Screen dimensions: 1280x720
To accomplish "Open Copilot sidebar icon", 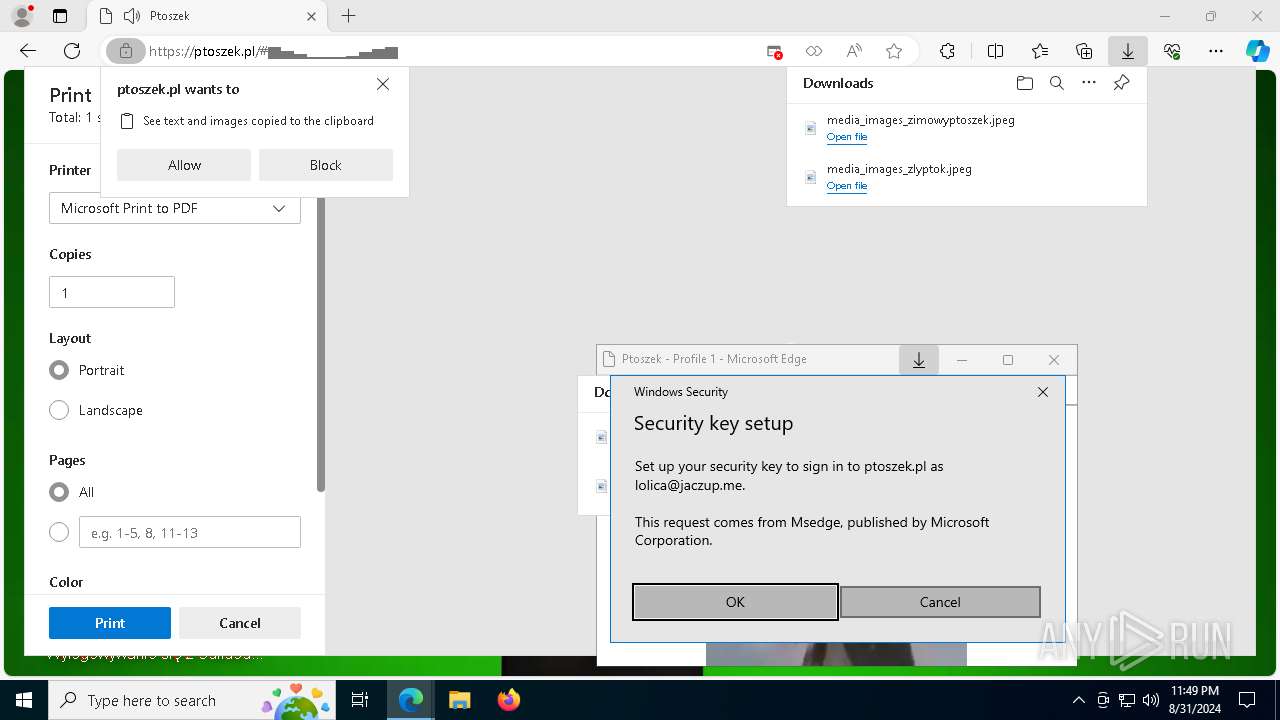I will [x=1258, y=51].
